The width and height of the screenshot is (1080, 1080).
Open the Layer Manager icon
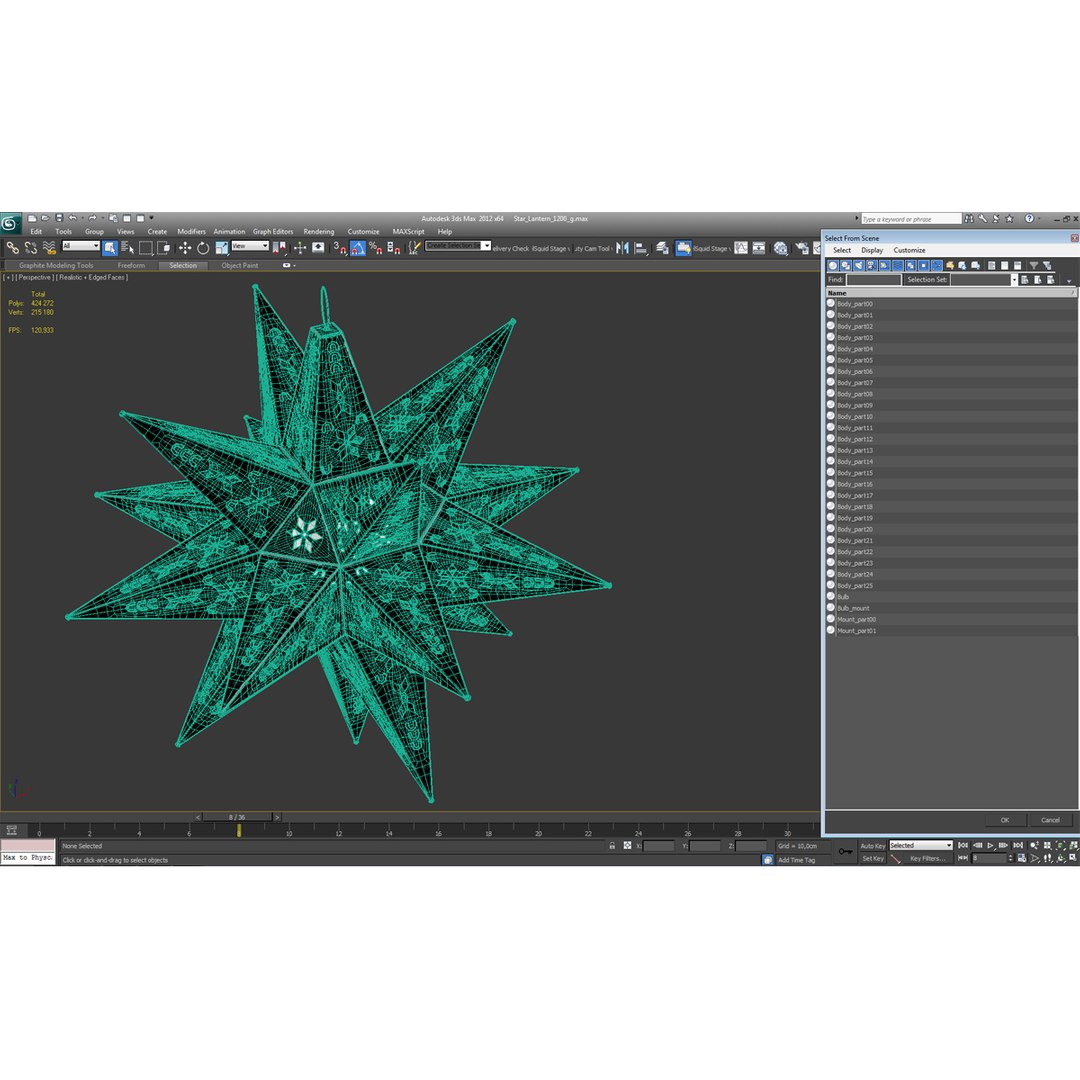point(663,248)
